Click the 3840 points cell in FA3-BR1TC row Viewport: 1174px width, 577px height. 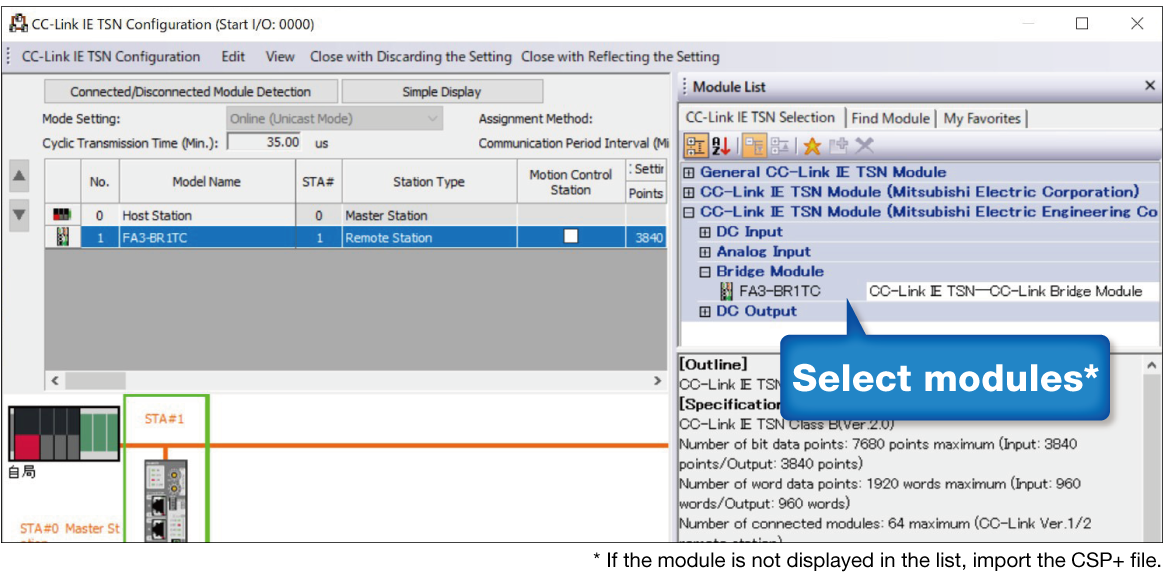click(x=645, y=238)
